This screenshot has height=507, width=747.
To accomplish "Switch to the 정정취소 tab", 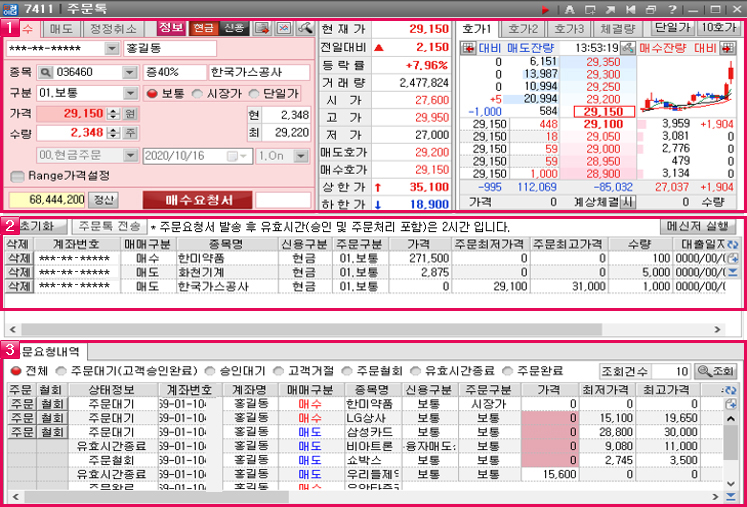I will point(113,29).
